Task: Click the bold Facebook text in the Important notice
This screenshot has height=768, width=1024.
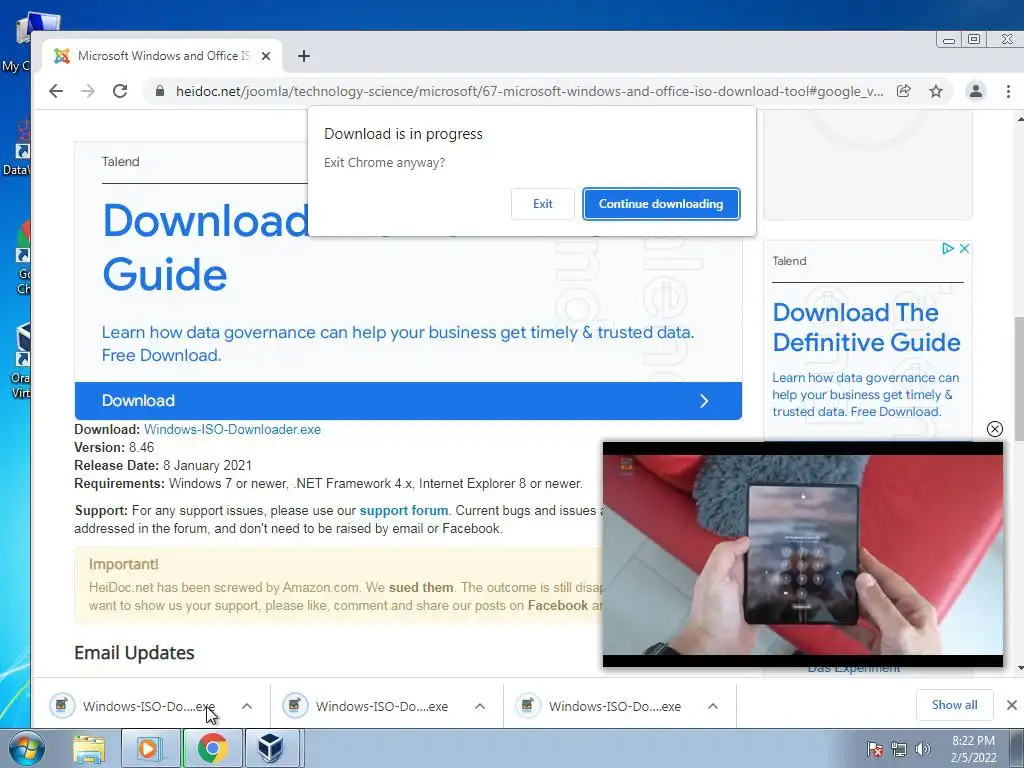Action: tap(558, 606)
